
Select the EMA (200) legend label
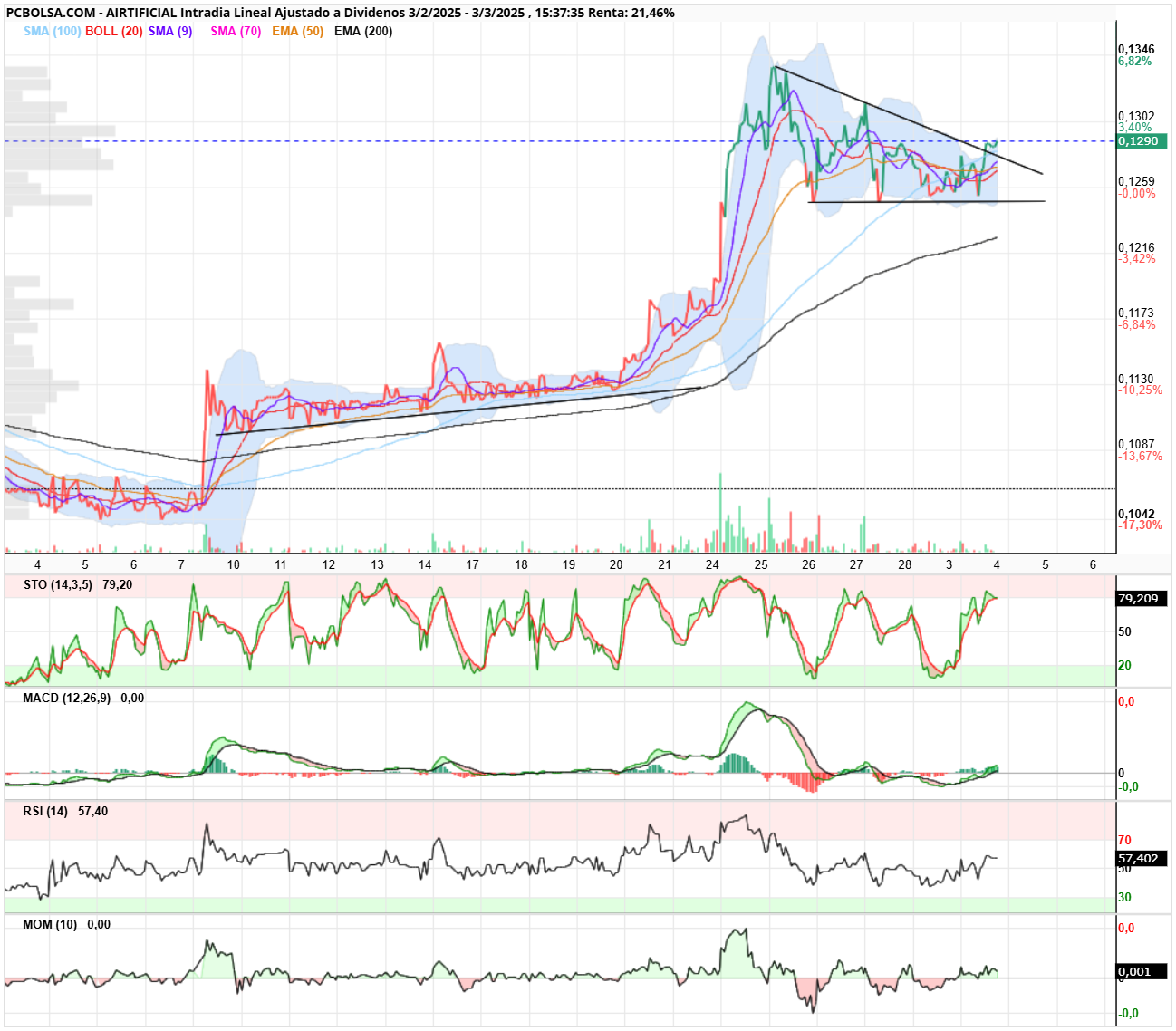[x=363, y=31]
